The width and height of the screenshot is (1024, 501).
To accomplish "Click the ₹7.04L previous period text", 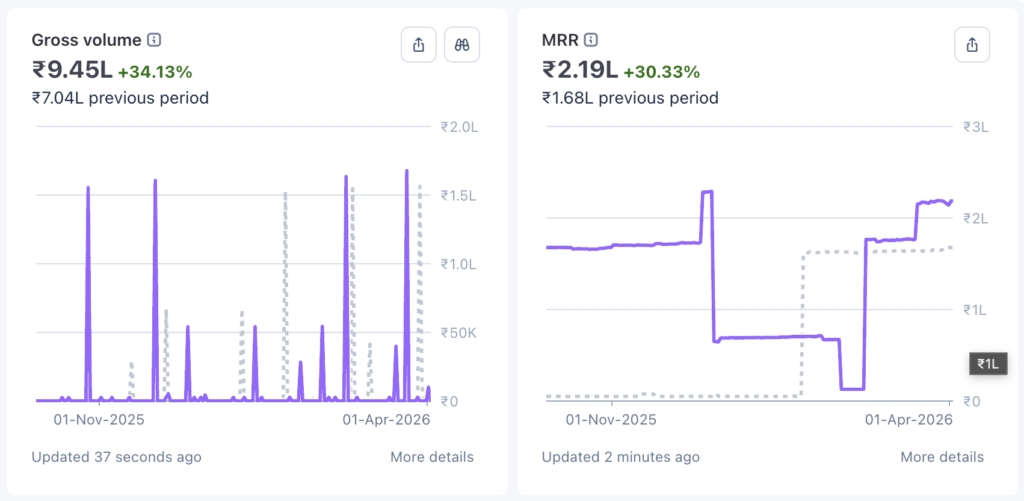I will coord(120,98).
